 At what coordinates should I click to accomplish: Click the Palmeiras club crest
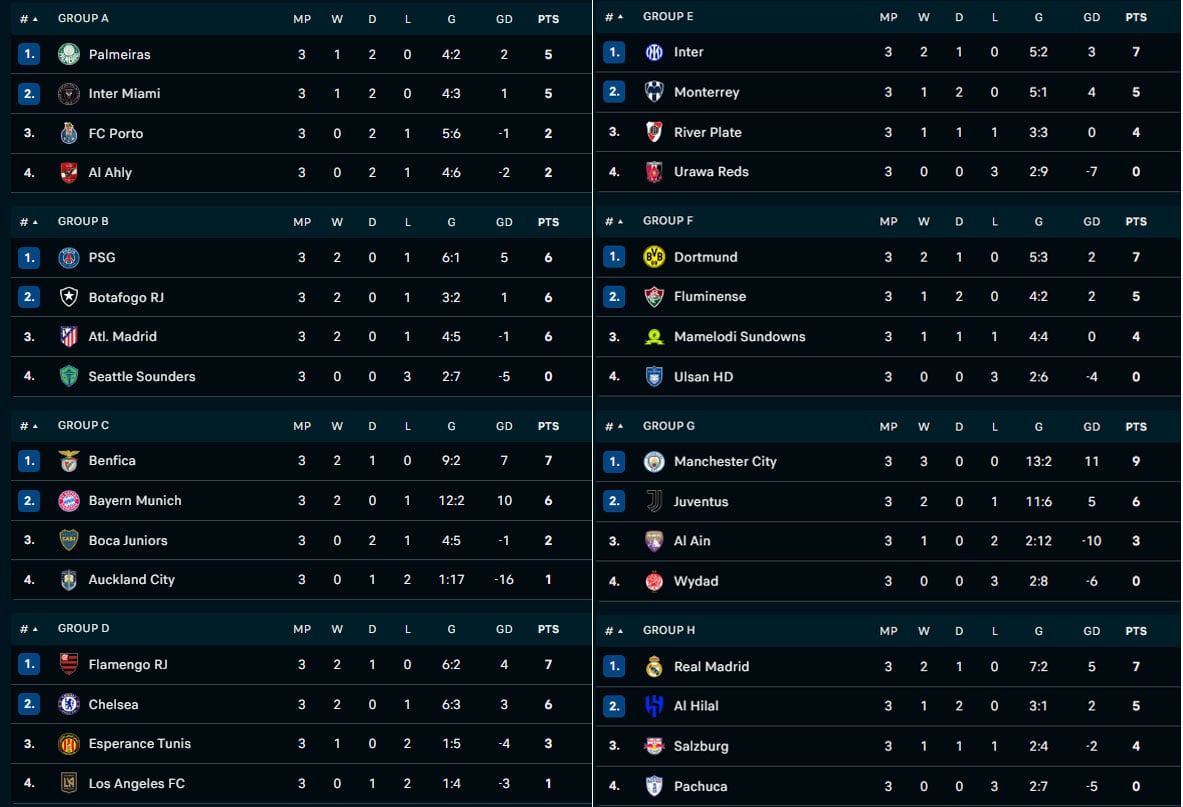pyautogui.click(x=68, y=54)
